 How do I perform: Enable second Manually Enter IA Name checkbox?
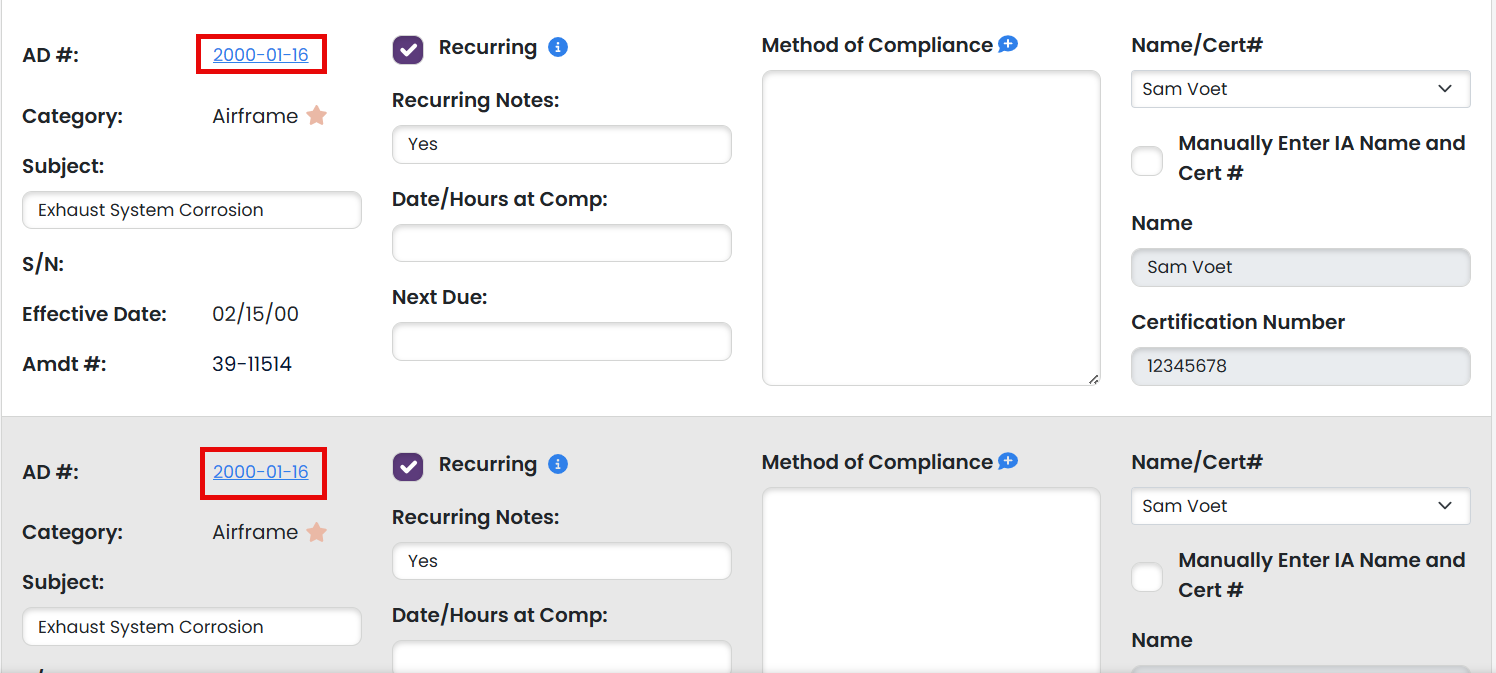coord(1147,577)
